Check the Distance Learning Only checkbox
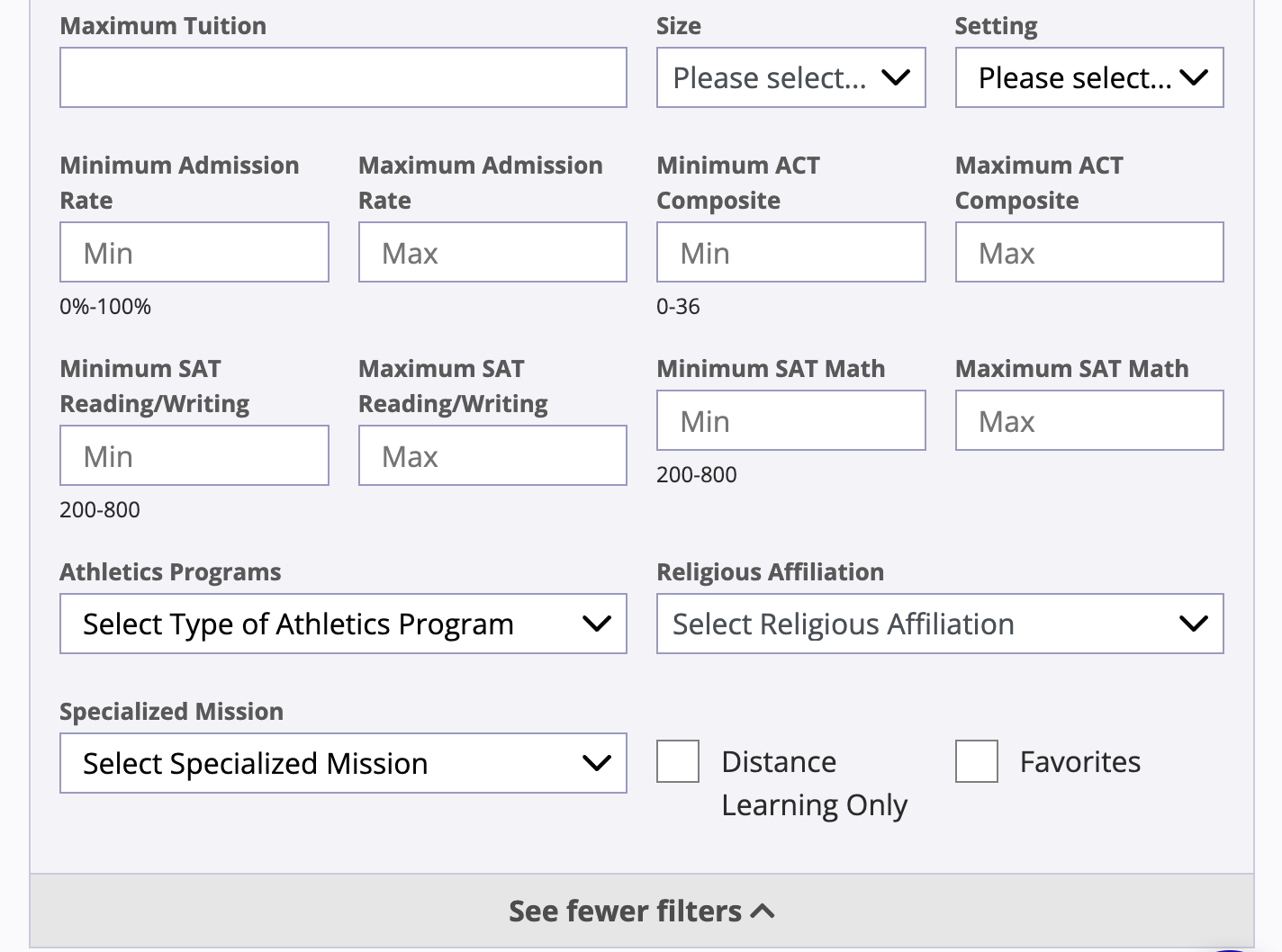The height and width of the screenshot is (952, 1282). click(678, 761)
